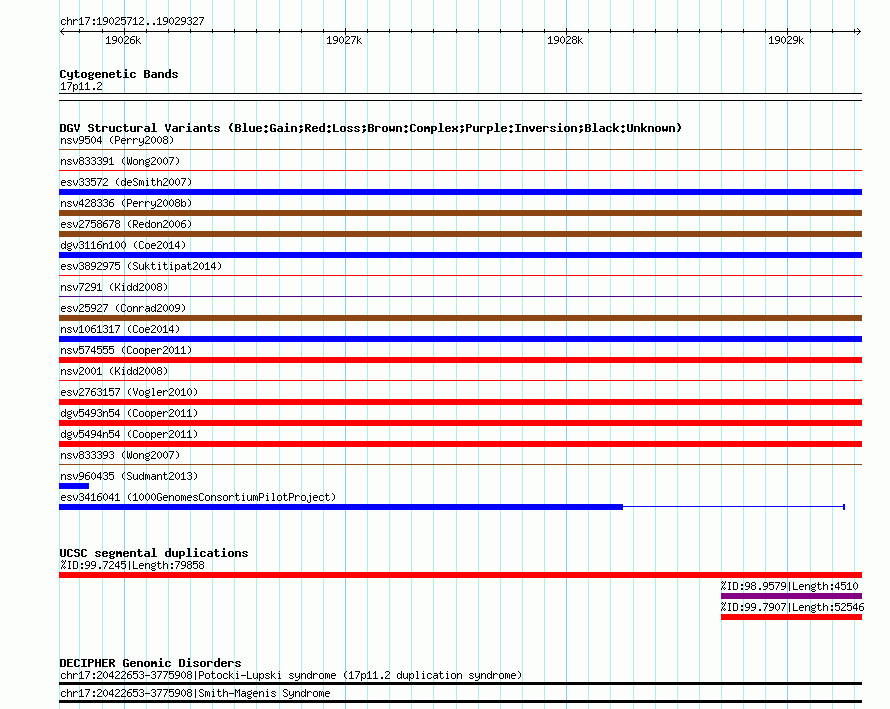Click the 19026k ruler tick label

pyautogui.click(x=123, y=40)
